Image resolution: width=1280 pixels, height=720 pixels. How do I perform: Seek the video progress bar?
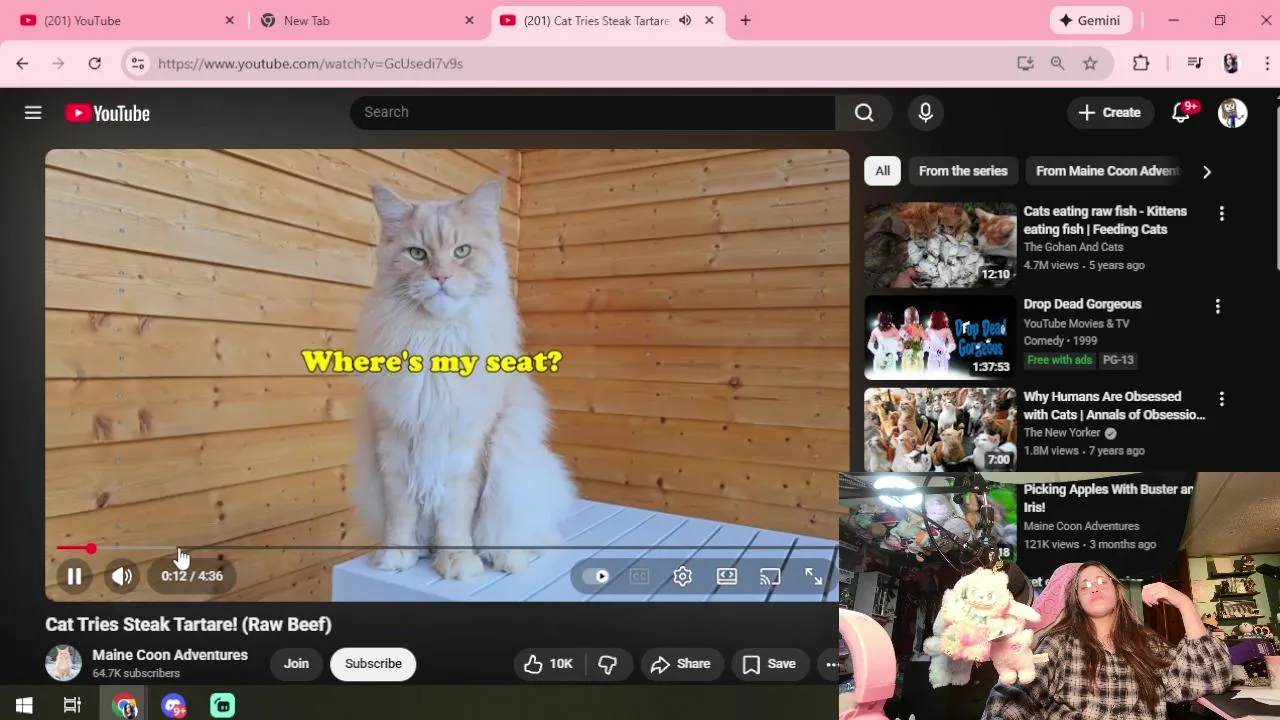446,548
